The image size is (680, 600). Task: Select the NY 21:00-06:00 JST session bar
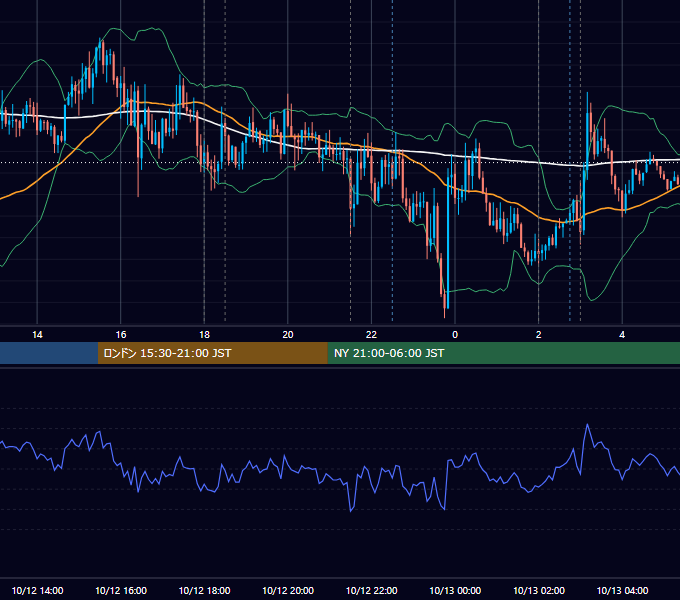click(503, 353)
